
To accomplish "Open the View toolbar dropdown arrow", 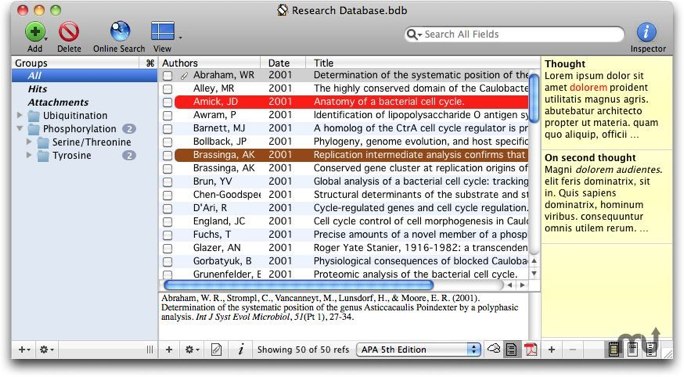I will (180, 38).
